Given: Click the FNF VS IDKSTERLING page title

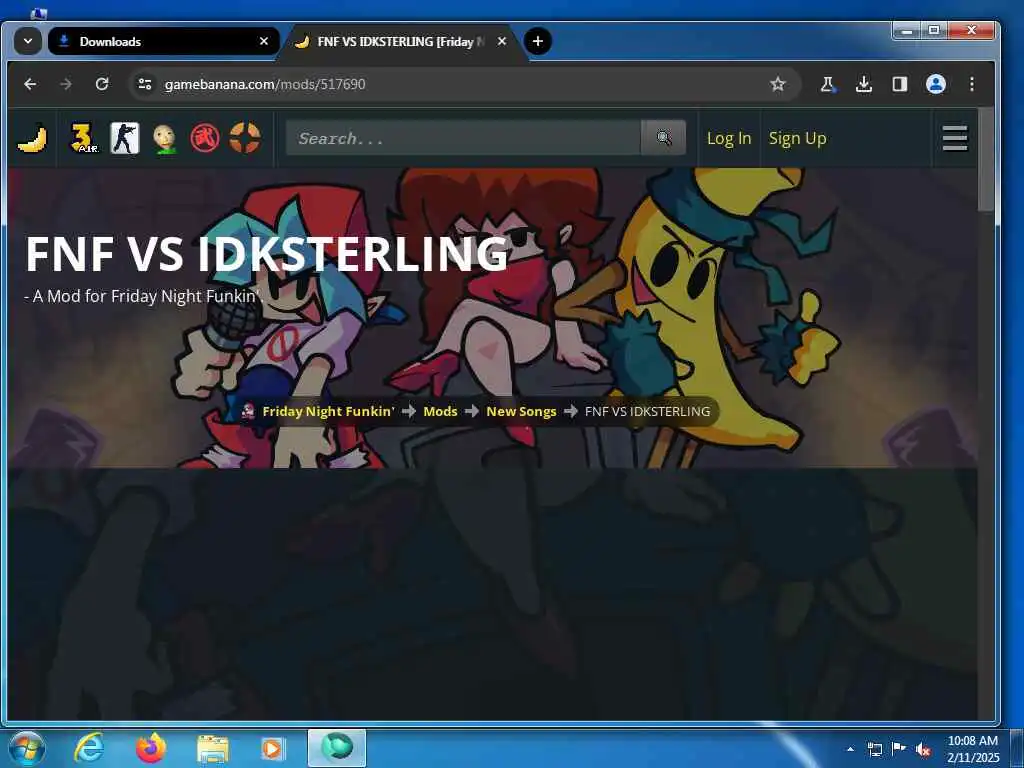Looking at the screenshot, I should click(x=266, y=253).
